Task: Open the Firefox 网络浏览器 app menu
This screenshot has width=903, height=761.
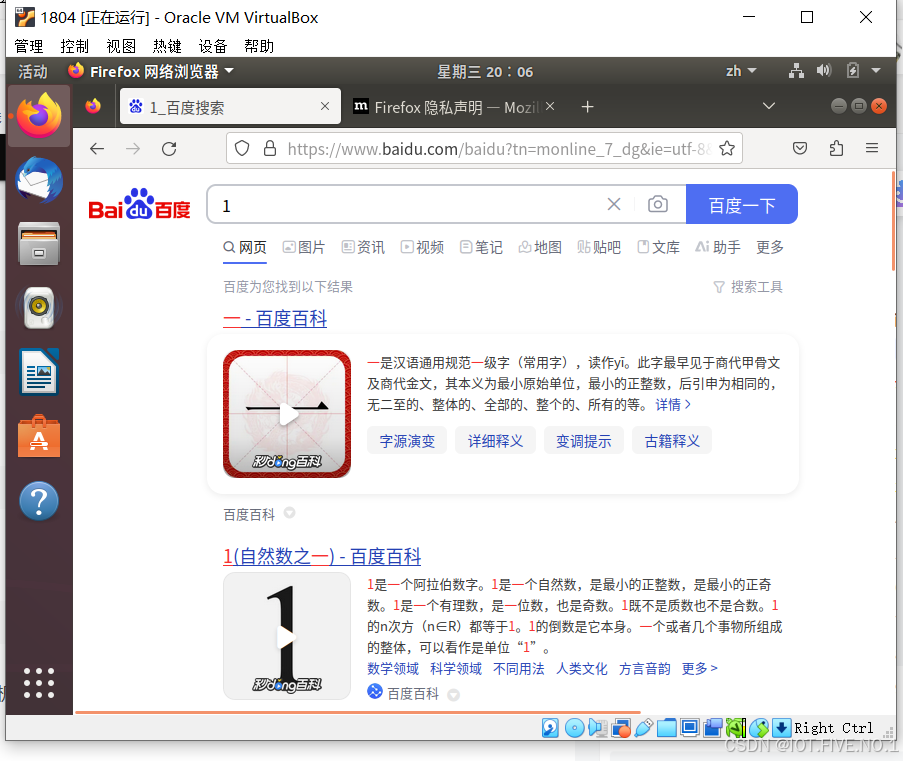Action: [151, 71]
